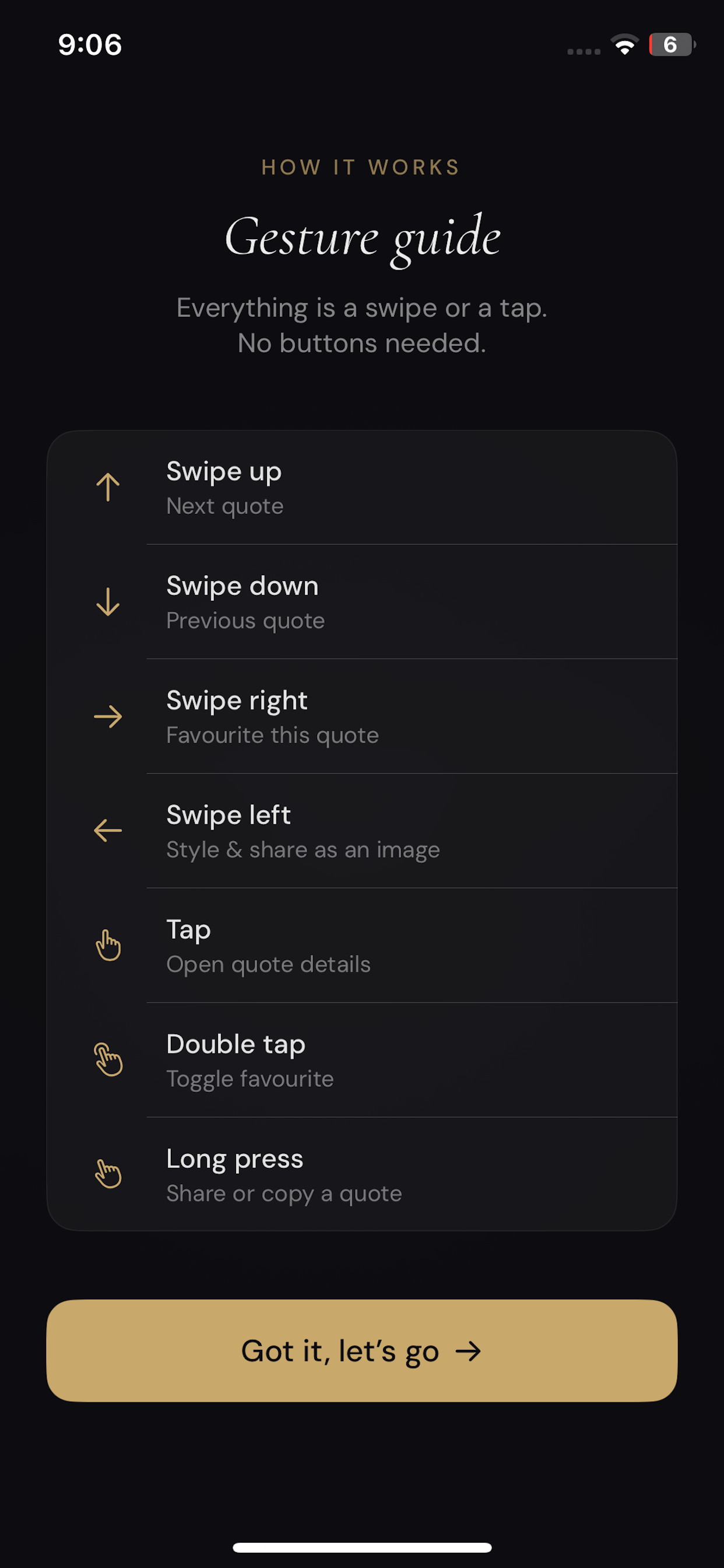Select the 'Open quote details' text
The image size is (724, 1568).
[x=268, y=964]
